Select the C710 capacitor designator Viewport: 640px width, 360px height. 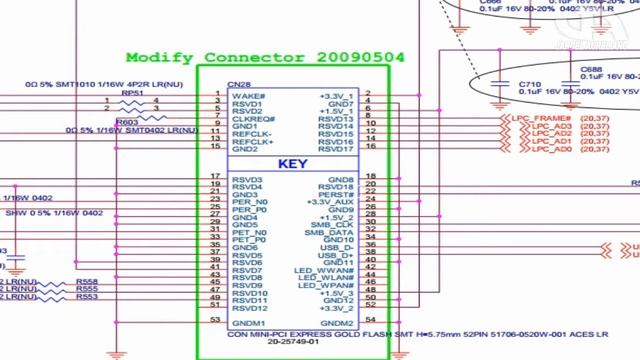[530, 84]
